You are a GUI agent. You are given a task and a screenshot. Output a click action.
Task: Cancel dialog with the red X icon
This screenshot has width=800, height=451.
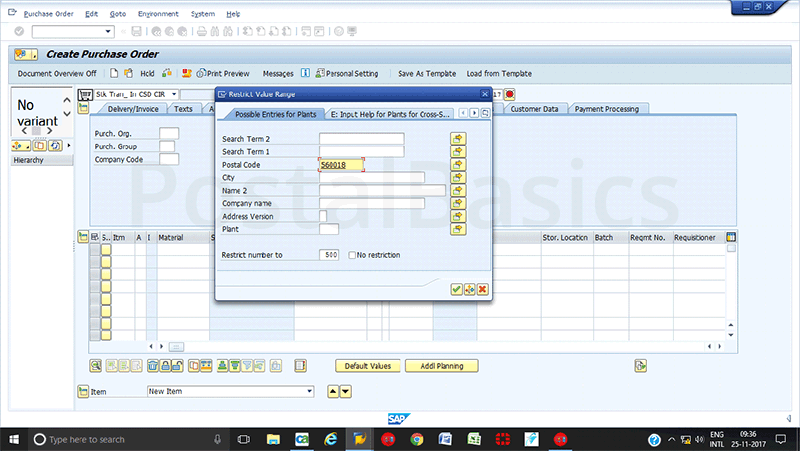click(483, 289)
